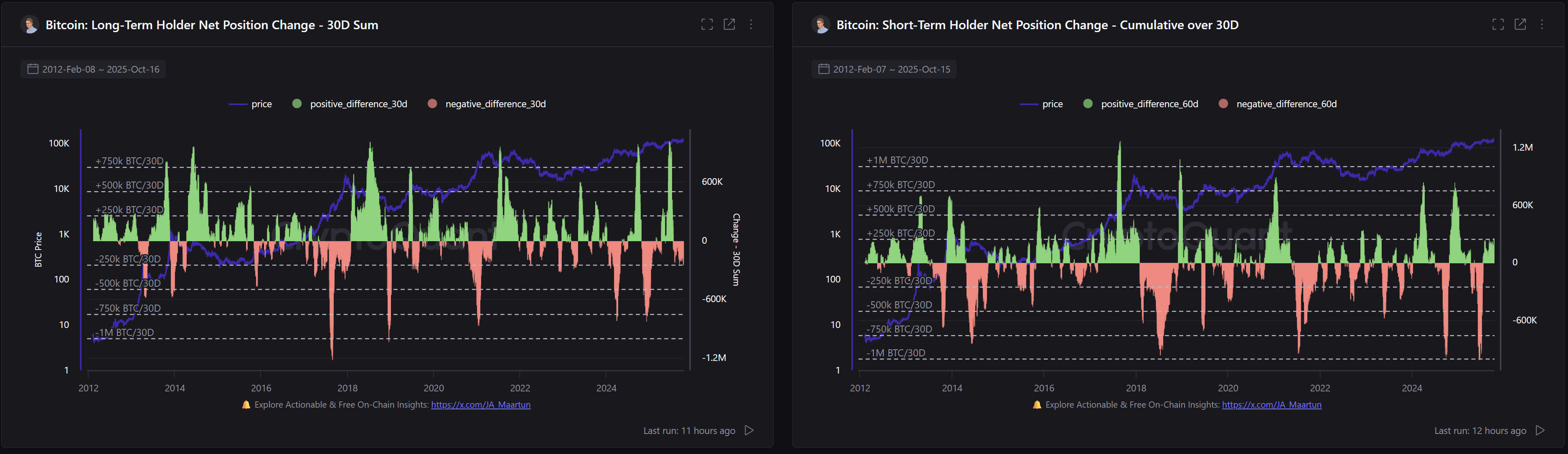The width and height of the screenshot is (1568, 454).
Task: Toggle positive_difference_30d legend series
Action: [x=358, y=104]
